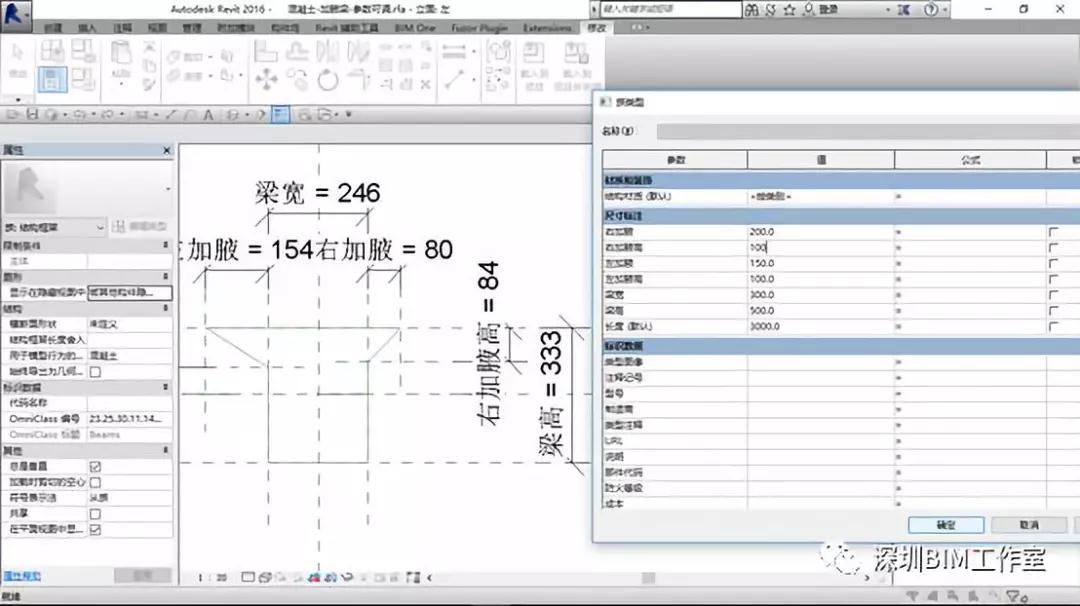Select the Trim/Extend to corner tool
This screenshot has height=606, width=1080.
[360, 80]
